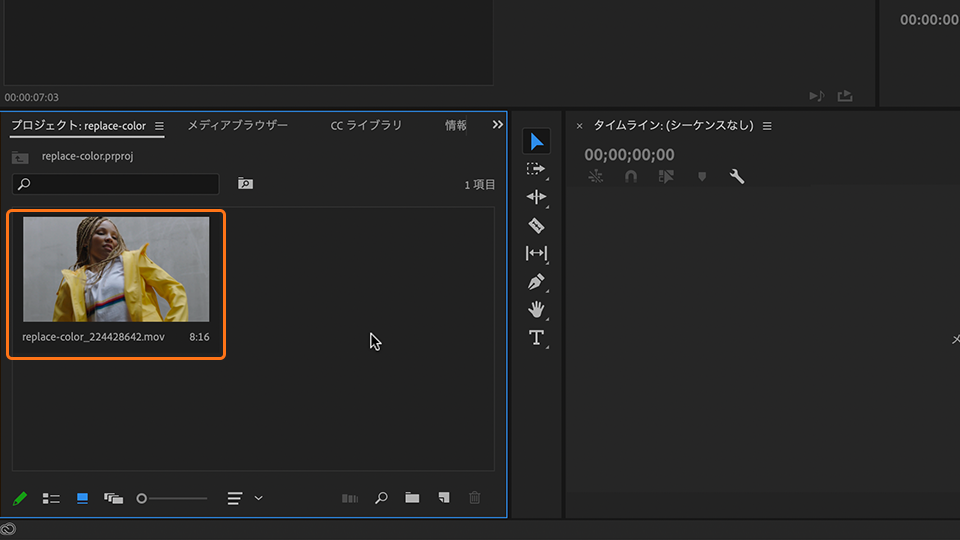Select the Track Select Forward tool
The image size is (960, 540).
(x=536, y=169)
